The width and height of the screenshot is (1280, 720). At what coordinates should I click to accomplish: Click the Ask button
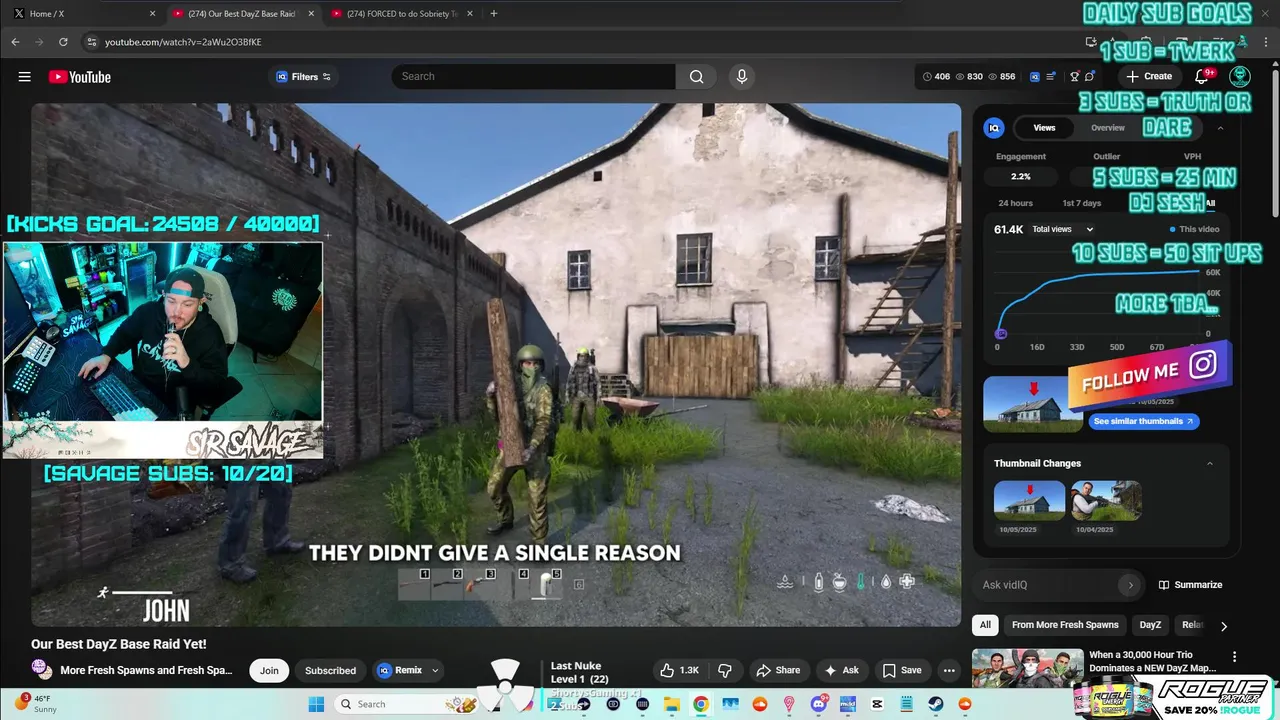(841, 670)
